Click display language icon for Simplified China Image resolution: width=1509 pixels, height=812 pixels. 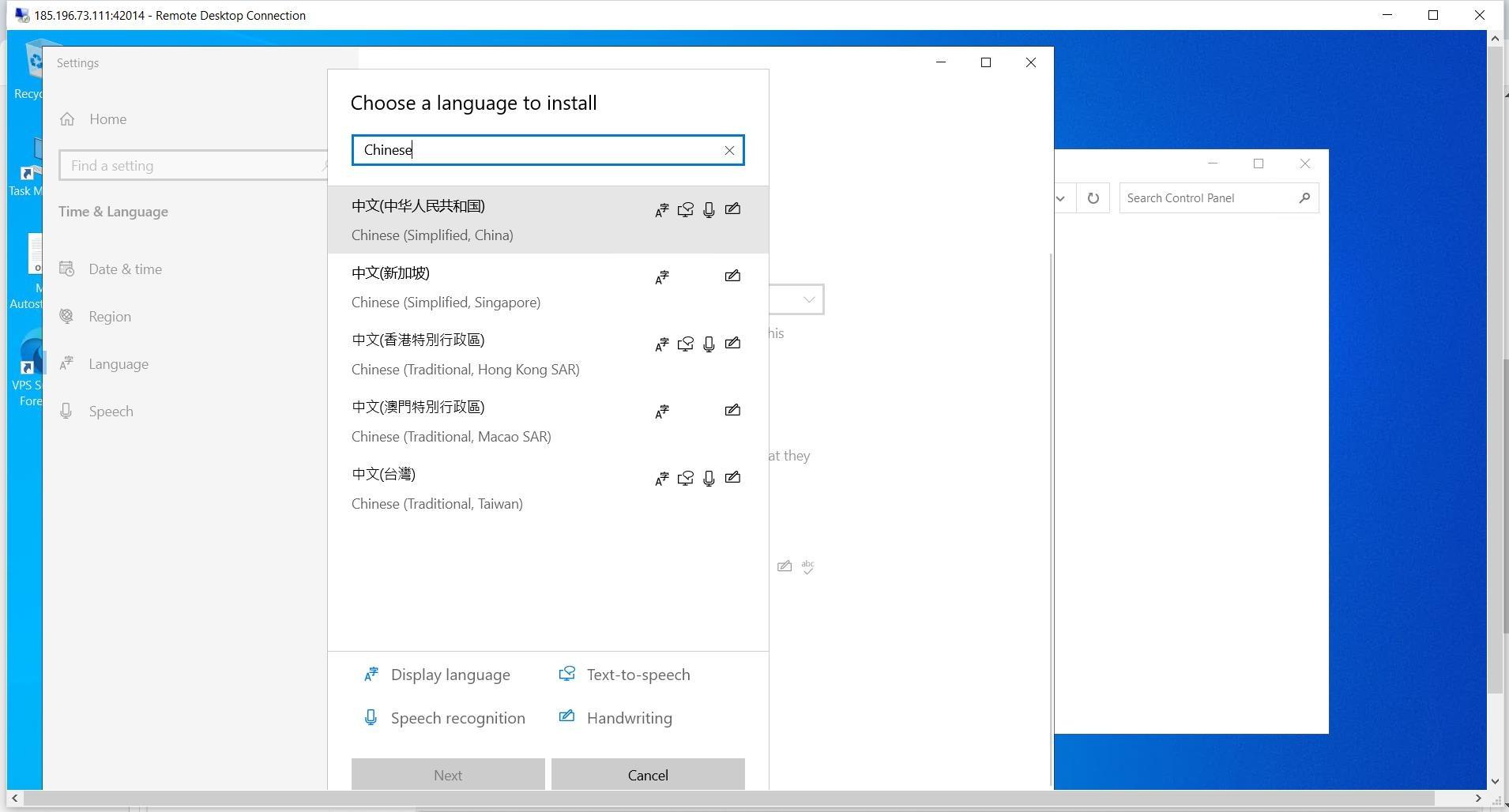coord(662,209)
